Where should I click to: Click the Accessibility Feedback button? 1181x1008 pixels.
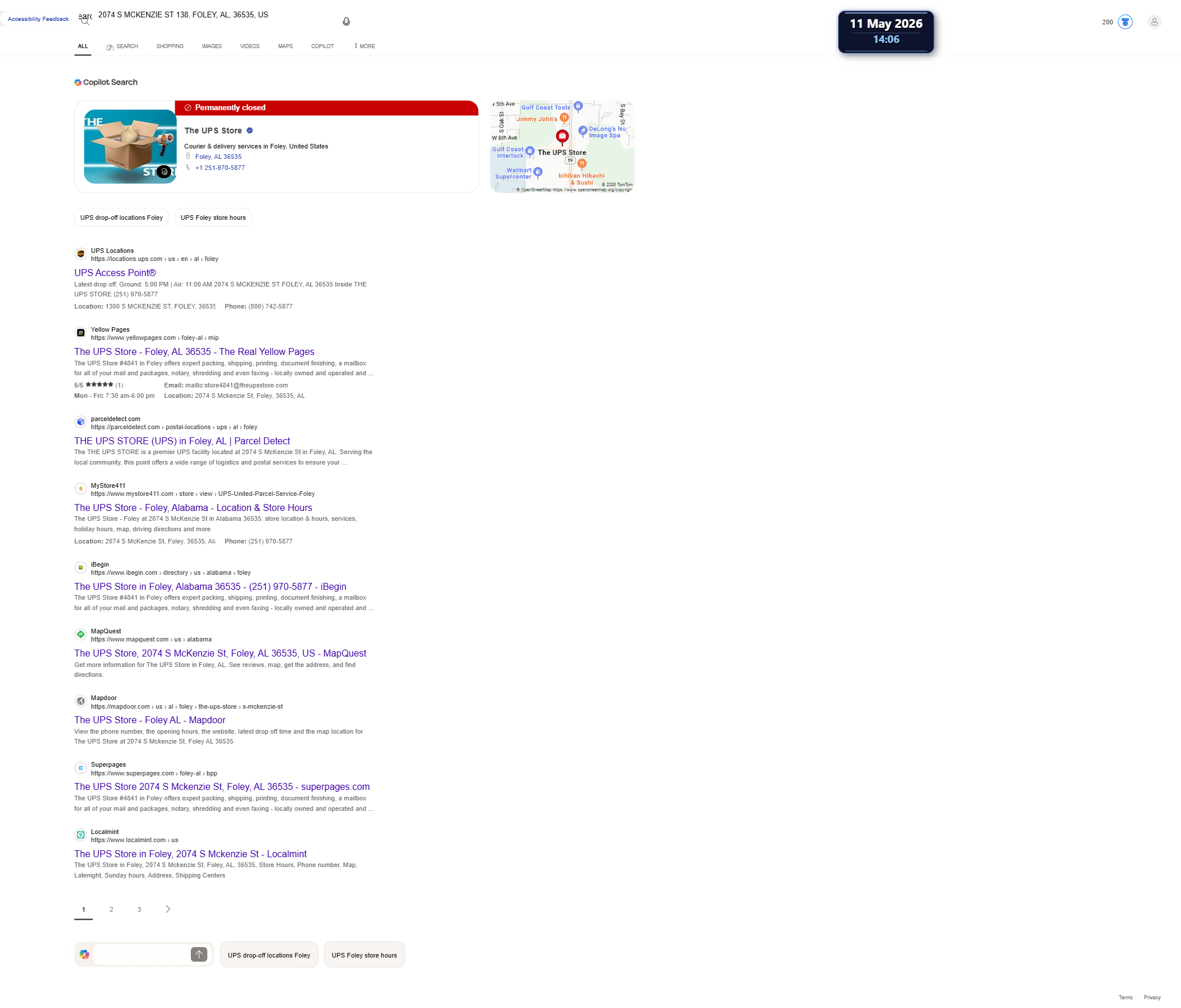pos(38,19)
